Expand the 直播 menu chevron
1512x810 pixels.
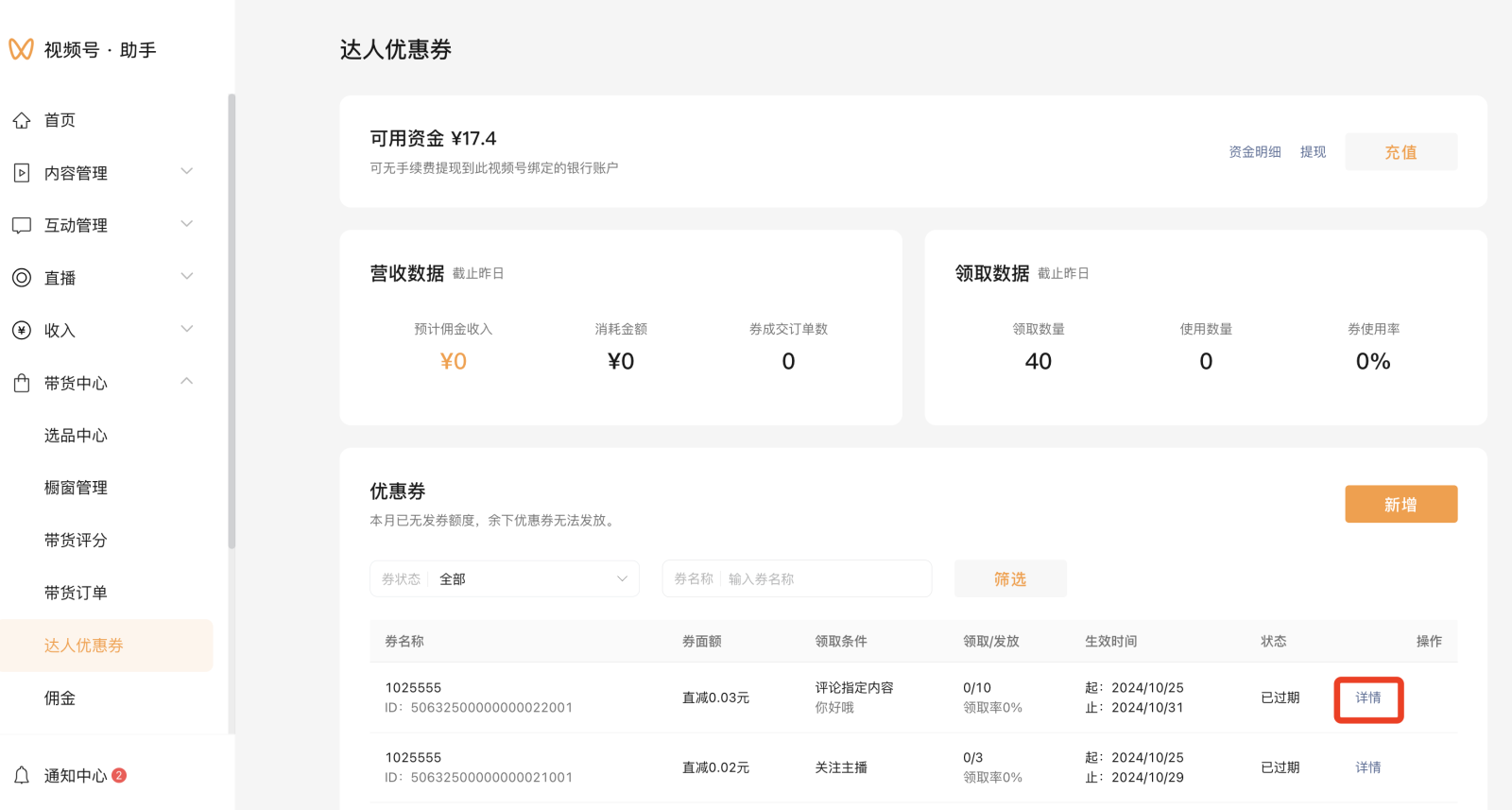tap(187, 277)
